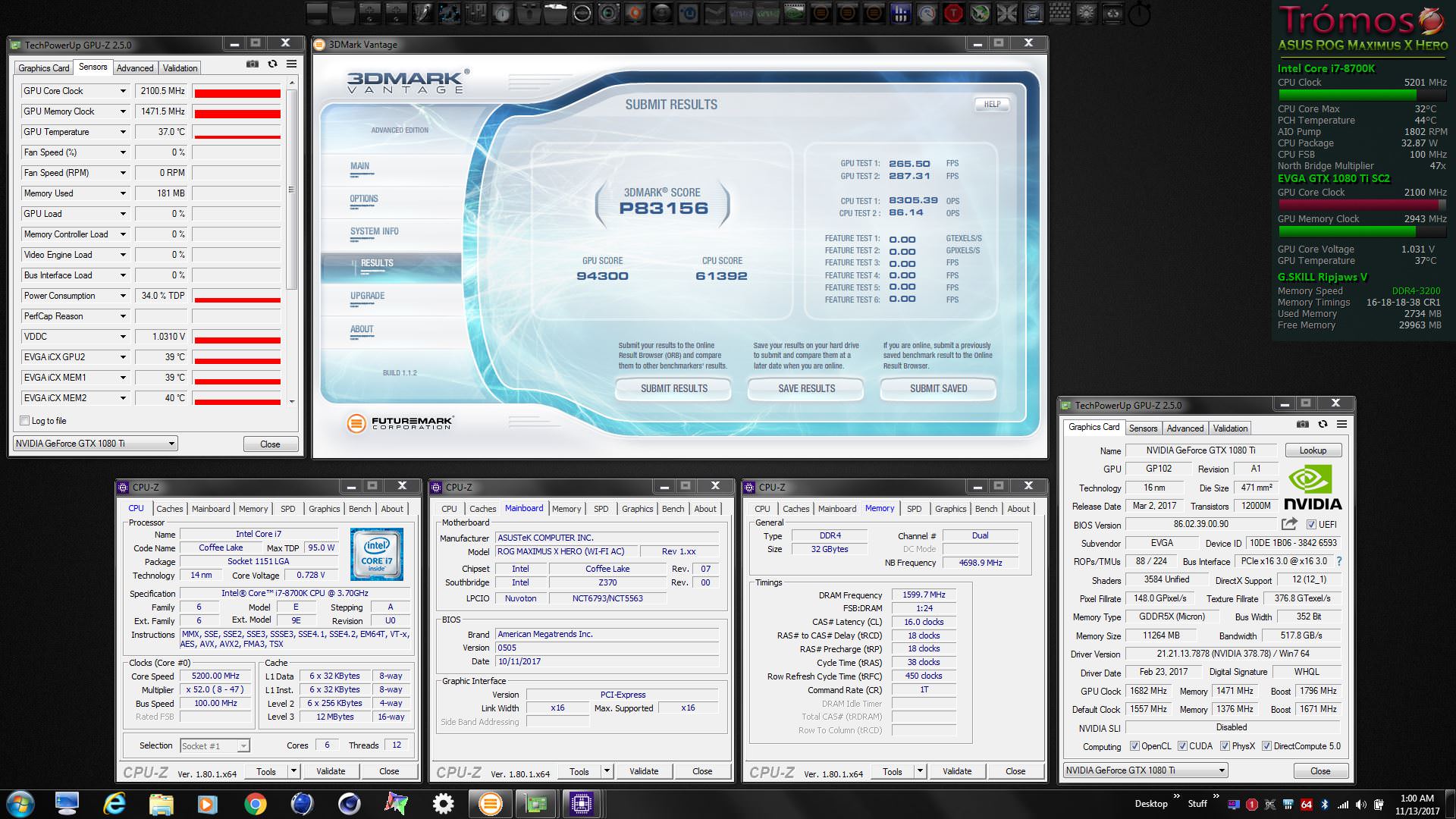Image resolution: width=1456 pixels, height=819 pixels.
Task: Open SPD tab in CPU-Z Mainboard window
Action: [601, 509]
